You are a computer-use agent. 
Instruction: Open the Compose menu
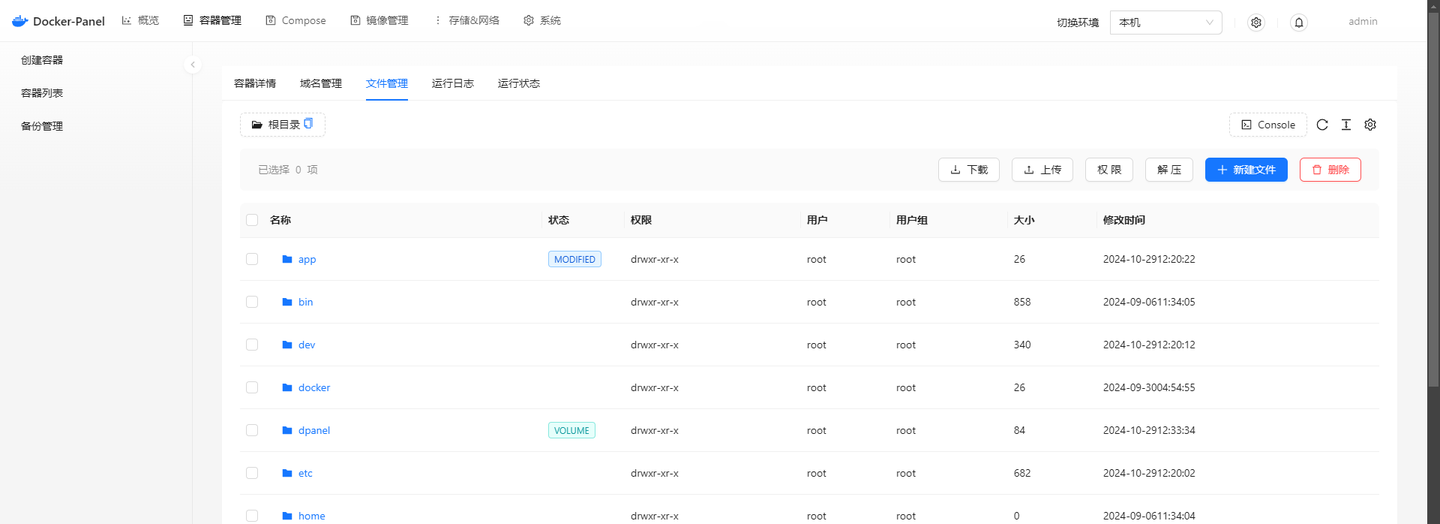(x=296, y=21)
